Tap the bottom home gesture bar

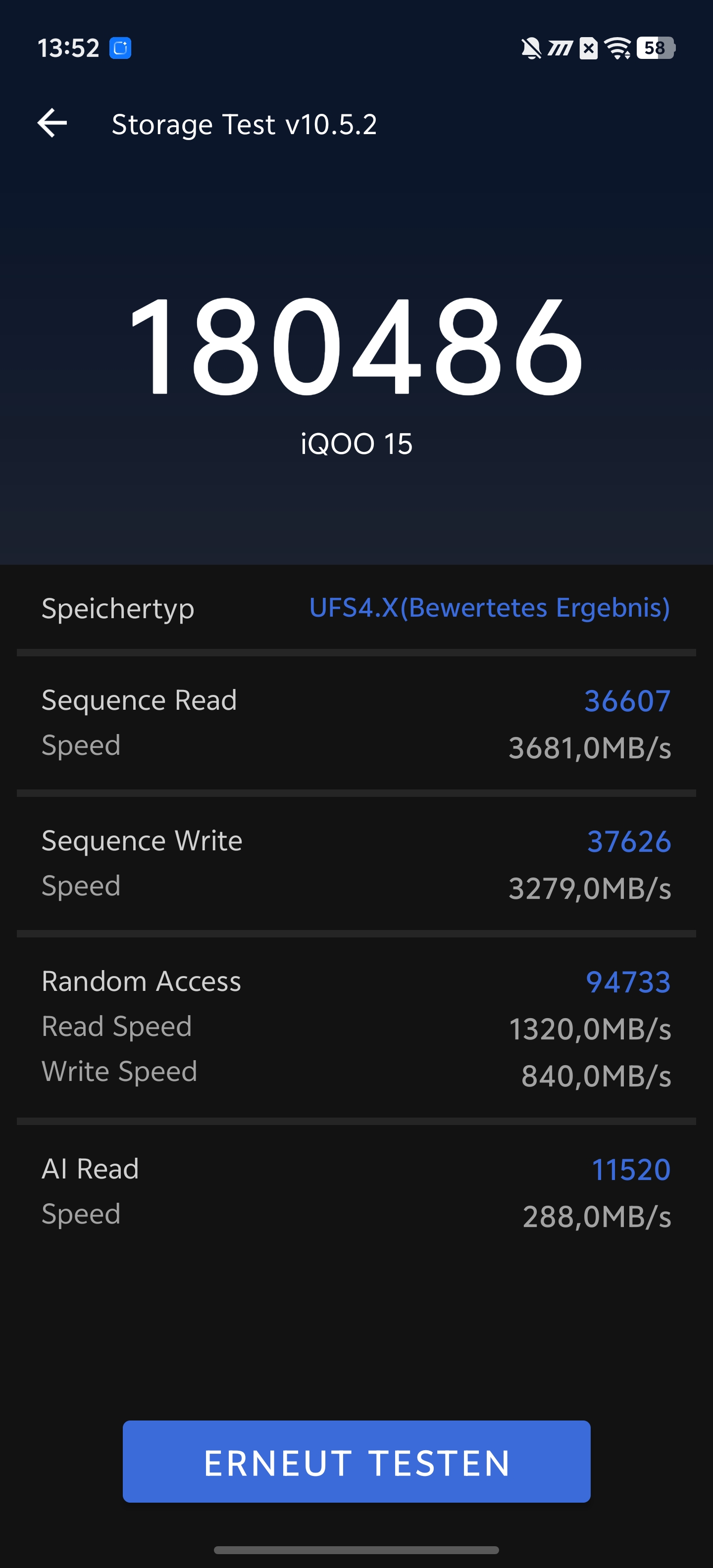coord(356,1550)
